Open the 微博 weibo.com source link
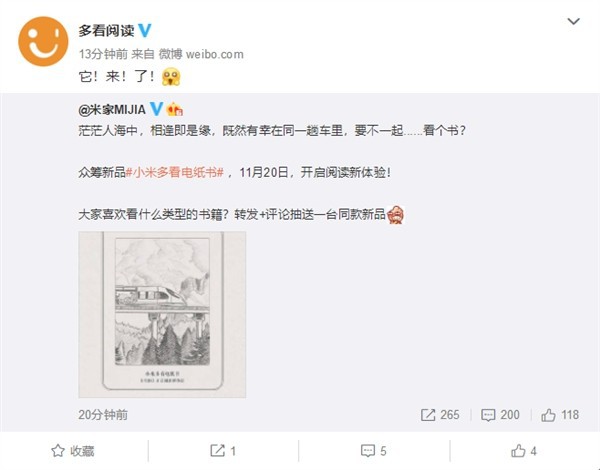The height and width of the screenshot is (470, 600). click(x=201, y=54)
